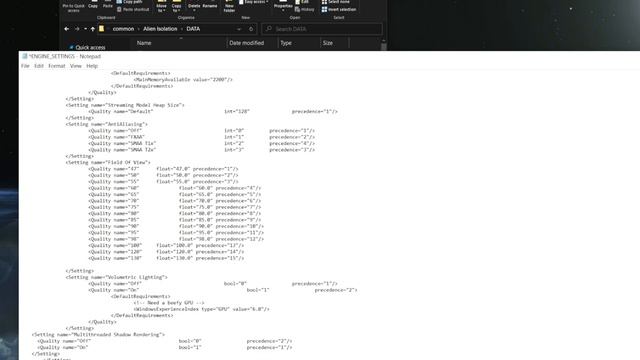Screen dimensions: 640x360
Task: Open the Edit menu in Notepad
Action: click(x=39, y=66)
